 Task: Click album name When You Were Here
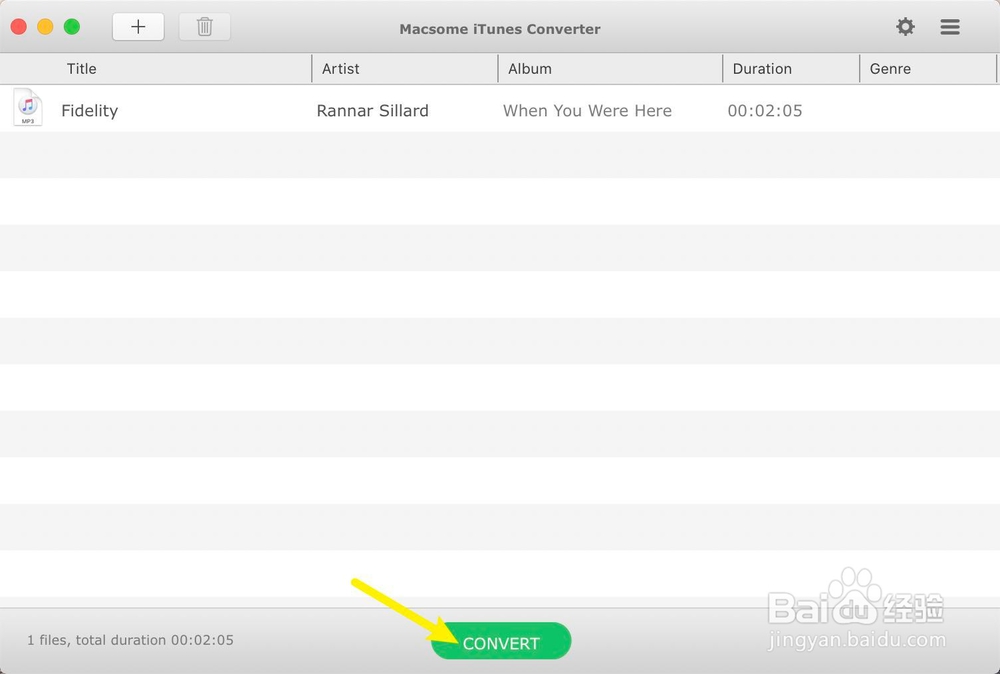pos(587,110)
